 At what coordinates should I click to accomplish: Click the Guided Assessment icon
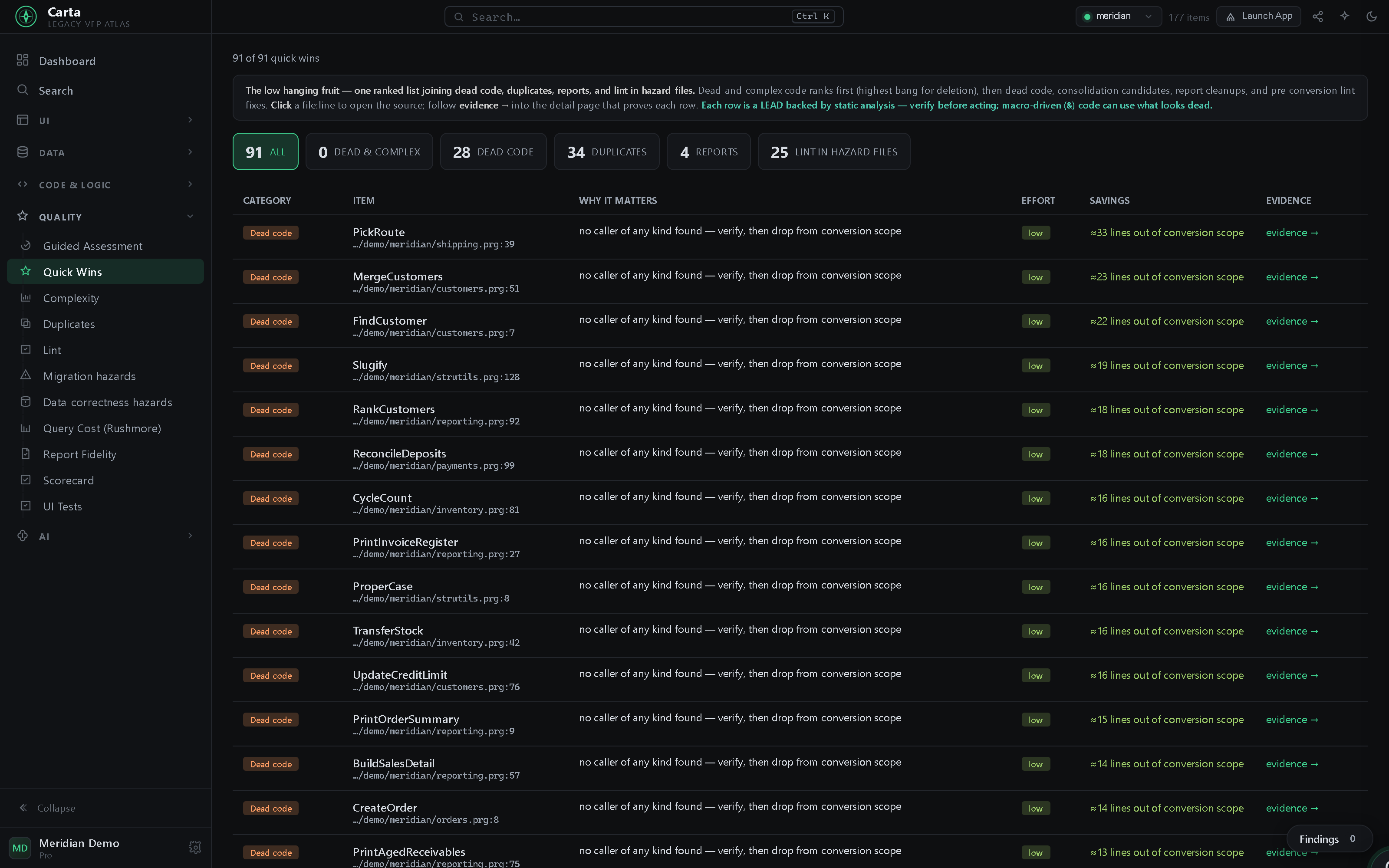pyautogui.click(x=26, y=246)
